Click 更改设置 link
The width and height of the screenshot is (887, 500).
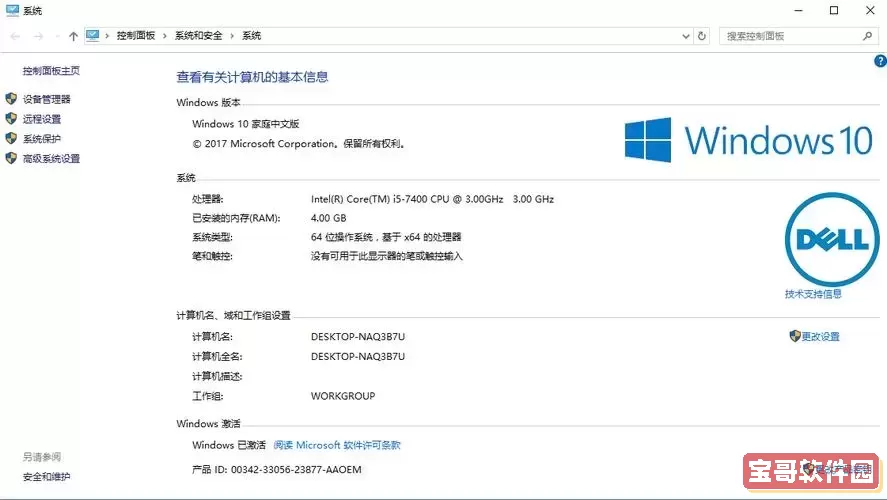click(820, 337)
